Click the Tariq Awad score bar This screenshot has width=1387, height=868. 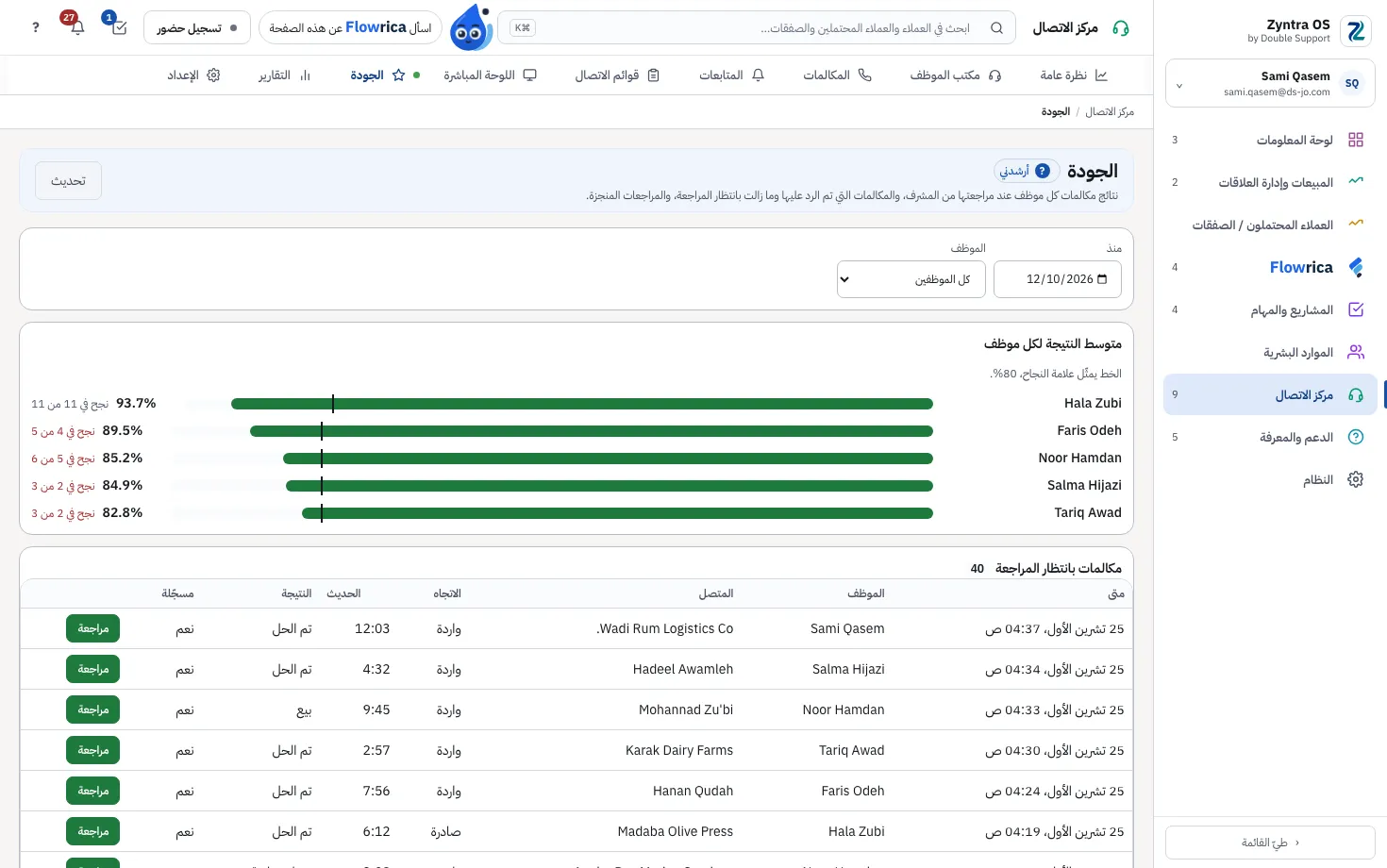point(617,513)
